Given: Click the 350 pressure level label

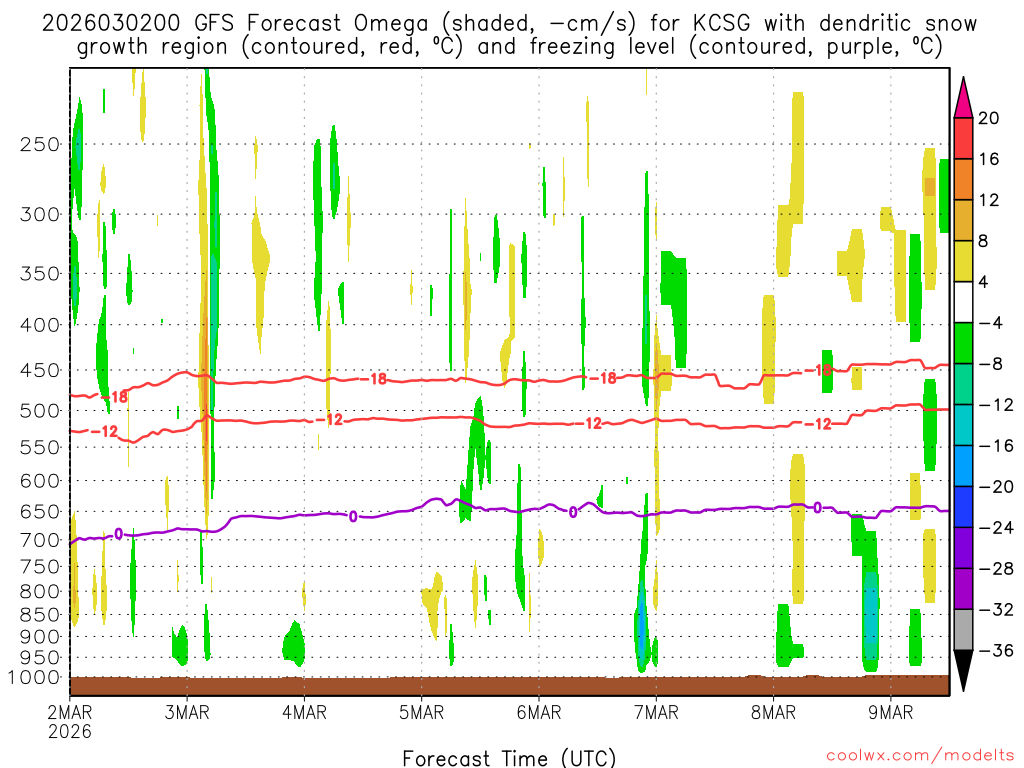Looking at the screenshot, I should pyautogui.click(x=40, y=274).
